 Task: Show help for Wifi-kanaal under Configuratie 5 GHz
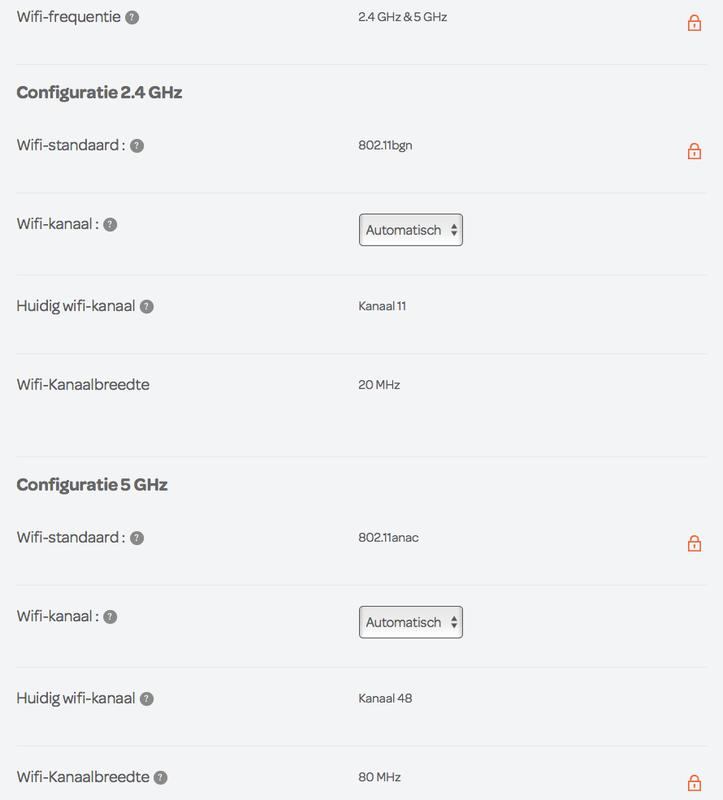tap(110, 617)
